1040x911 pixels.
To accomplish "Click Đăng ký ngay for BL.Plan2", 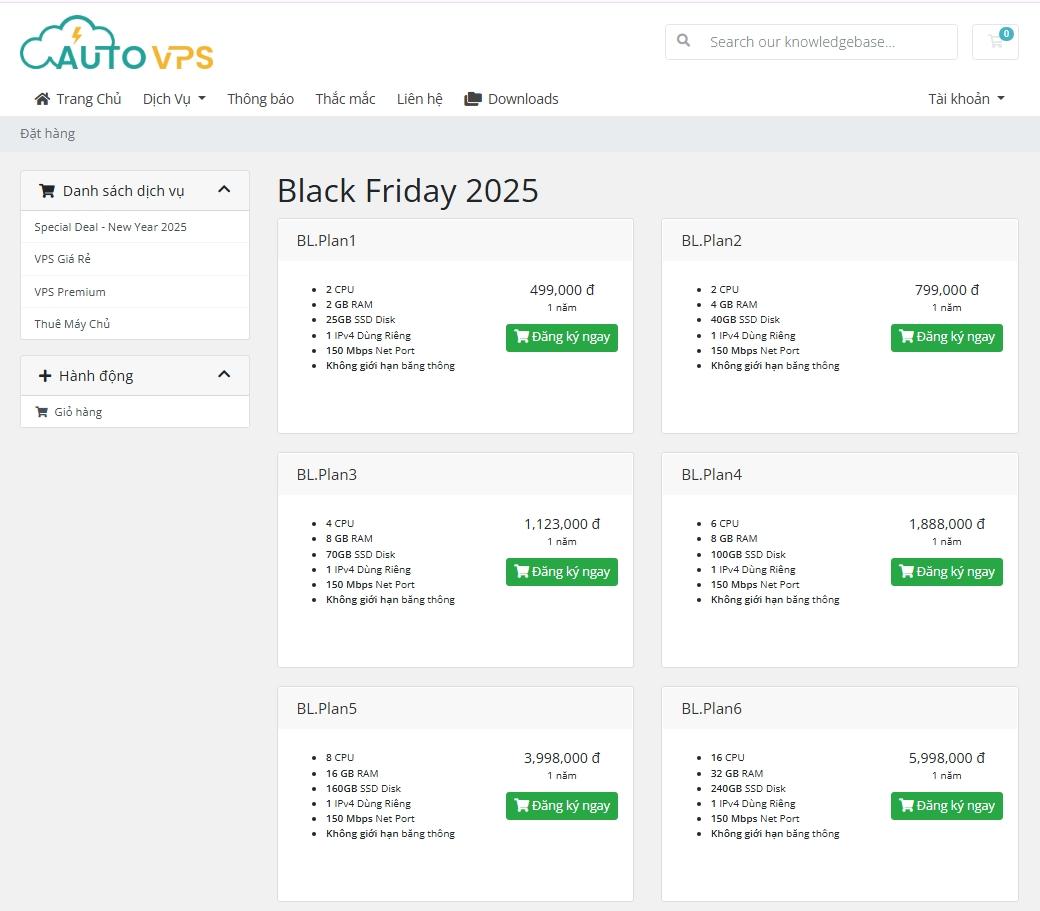I will pos(946,337).
